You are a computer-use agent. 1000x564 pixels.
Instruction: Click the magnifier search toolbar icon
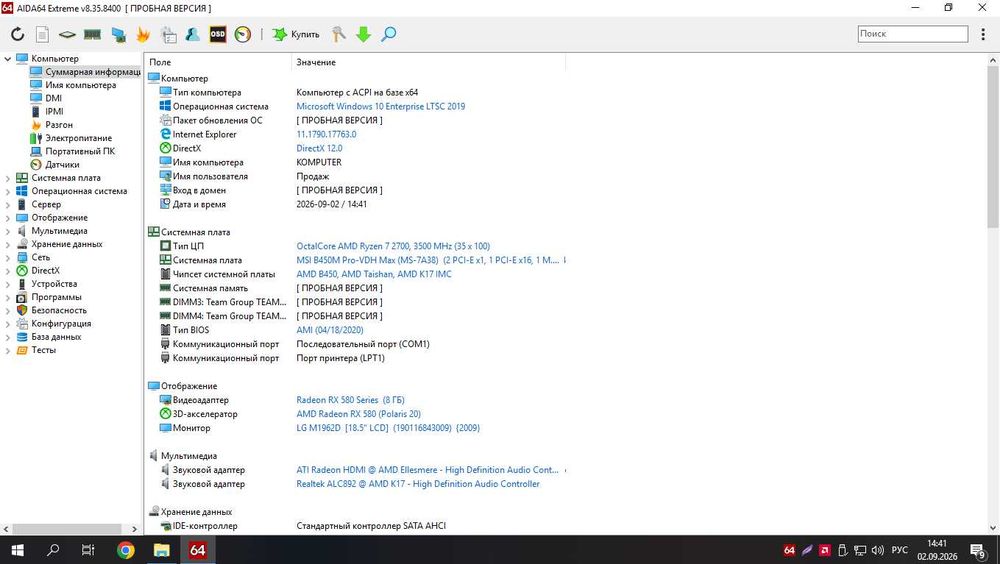point(388,34)
